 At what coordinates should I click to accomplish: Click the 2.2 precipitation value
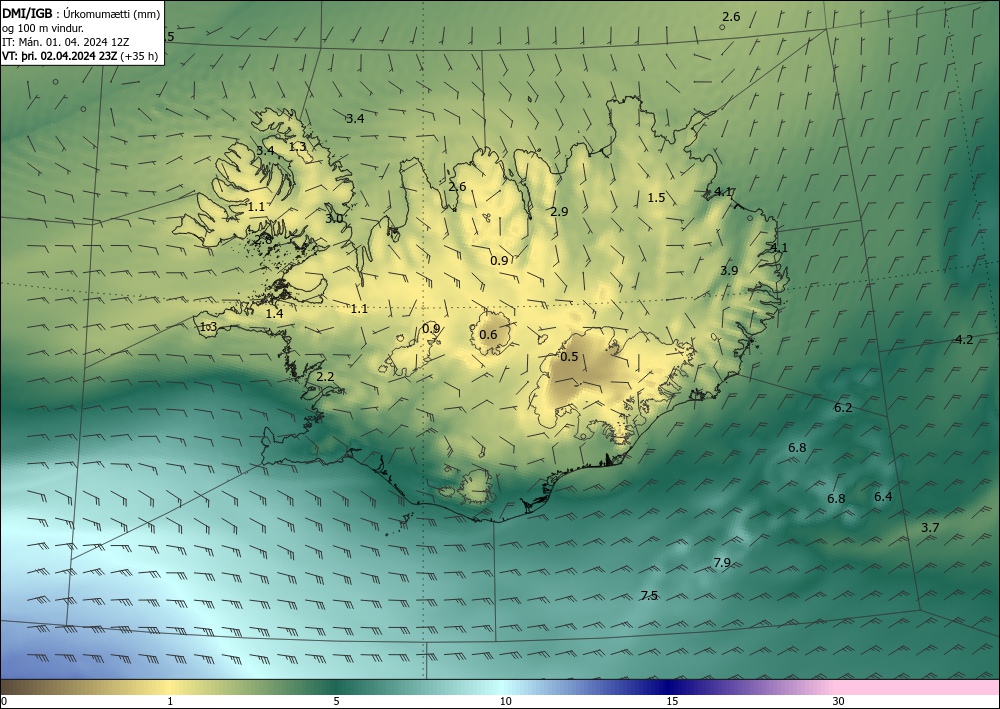325,377
